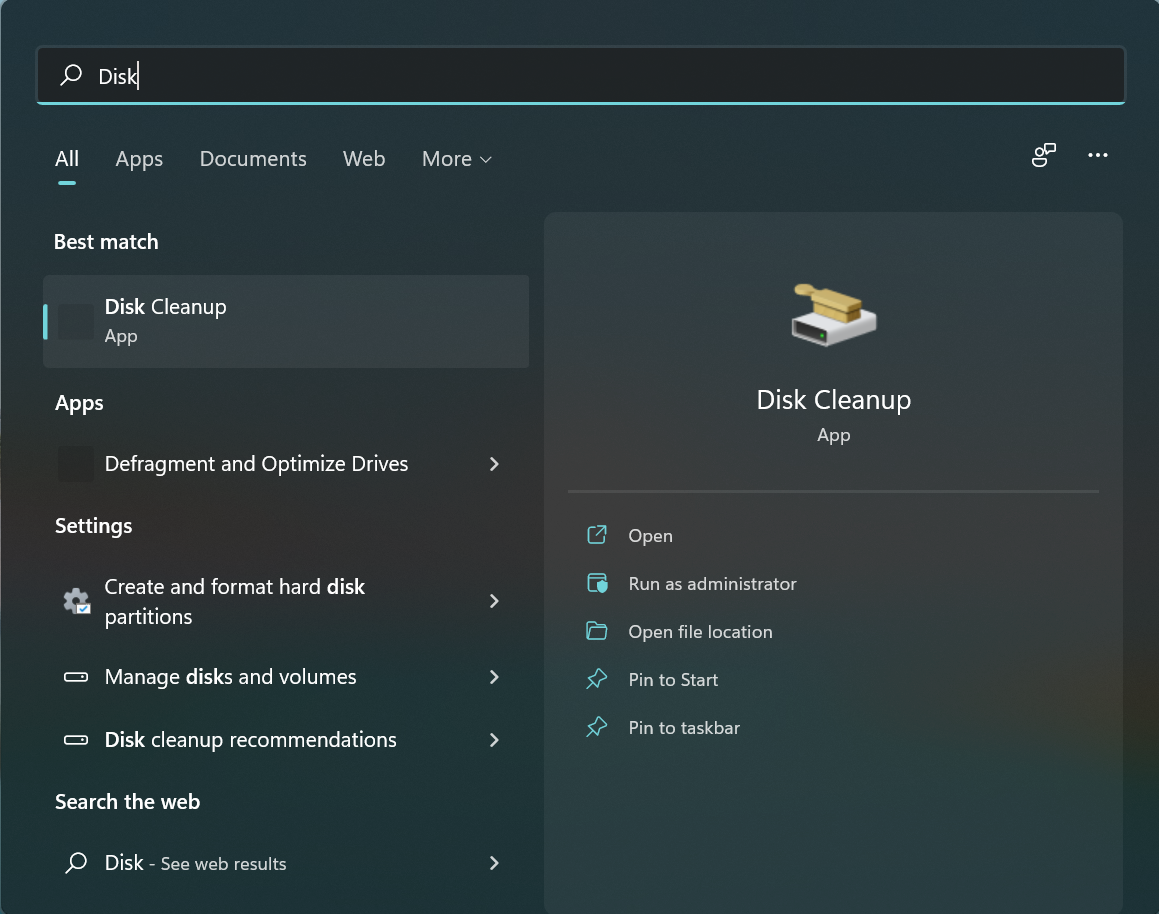Expand the Disk web results chevron
This screenshot has height=914, width=1159.
pos(494,863)
